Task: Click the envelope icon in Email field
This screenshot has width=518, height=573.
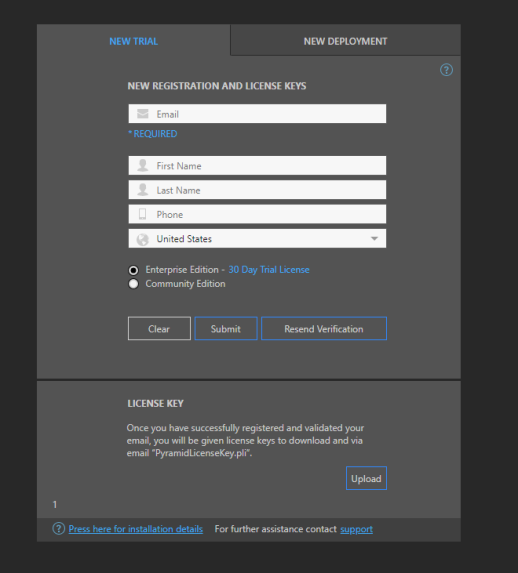Action: [143, 114]
